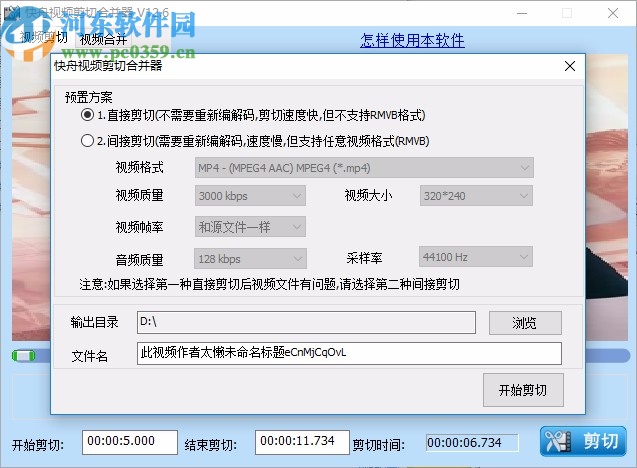Viewport: 637px width, 468px height.
Task: Minimize the main application window
Action: pyautogui.click(x=522, y=13)
